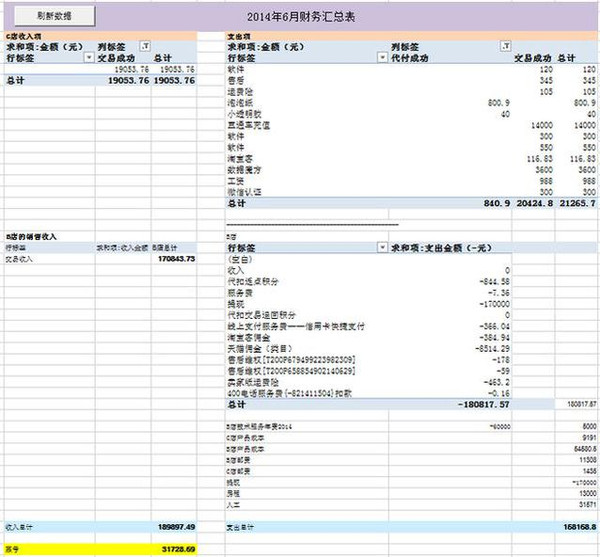Select the 20424.8 total cell

[535, 203]
